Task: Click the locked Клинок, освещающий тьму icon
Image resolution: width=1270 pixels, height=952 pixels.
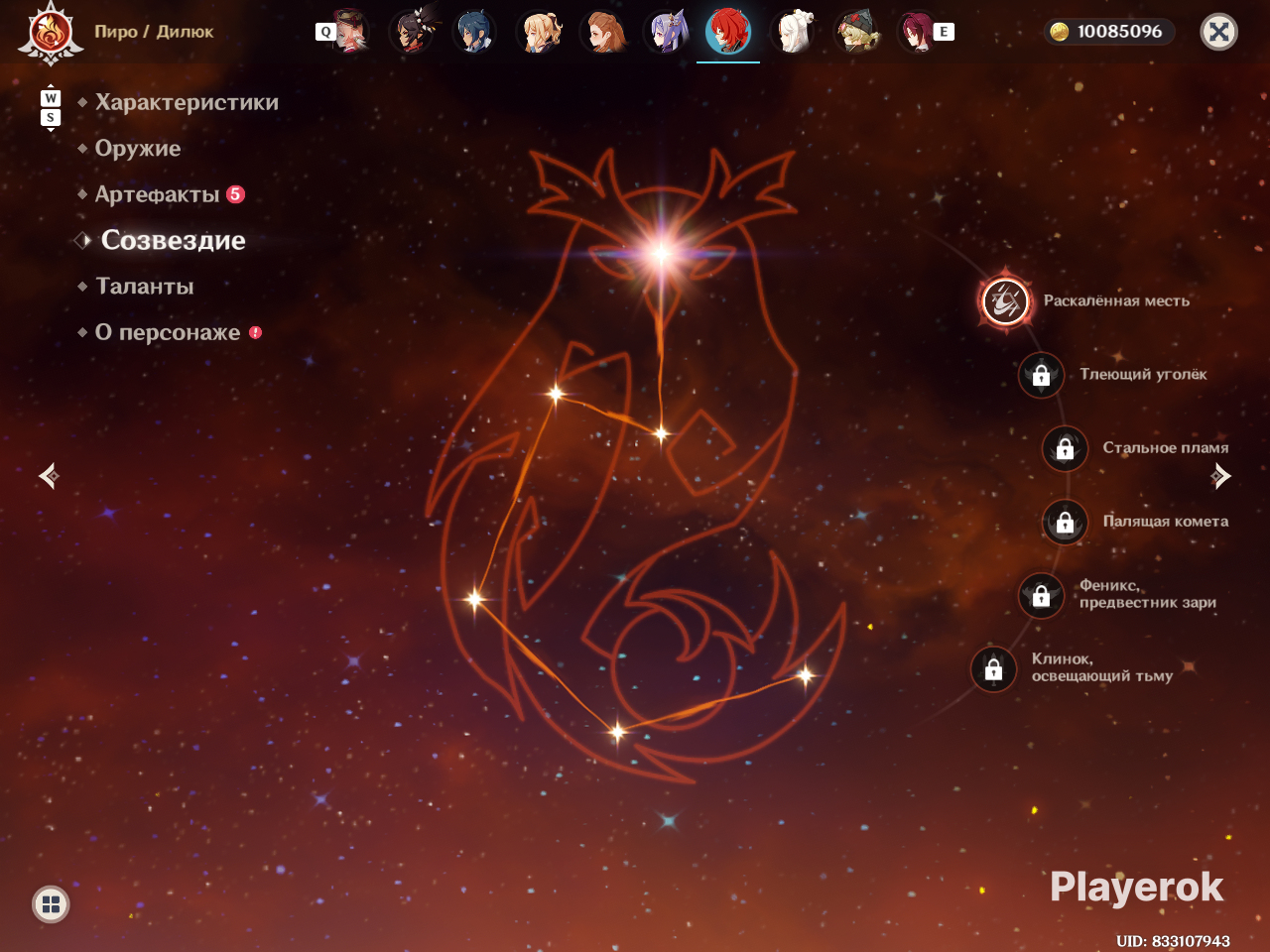Action: click(x=993, y=669)
